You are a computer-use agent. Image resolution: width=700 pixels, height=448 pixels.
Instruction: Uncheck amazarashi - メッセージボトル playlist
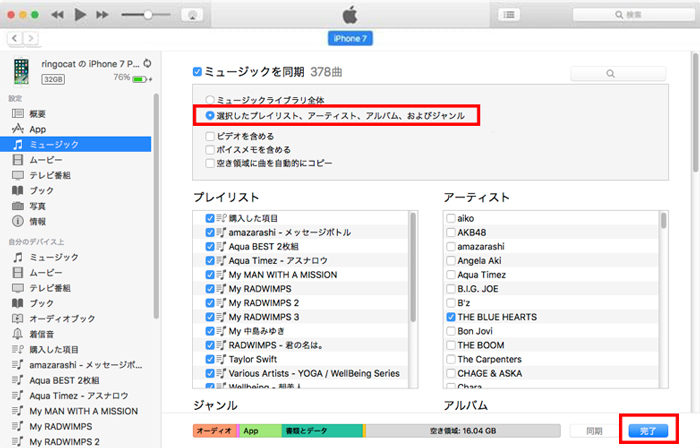(x=210, y=232)
